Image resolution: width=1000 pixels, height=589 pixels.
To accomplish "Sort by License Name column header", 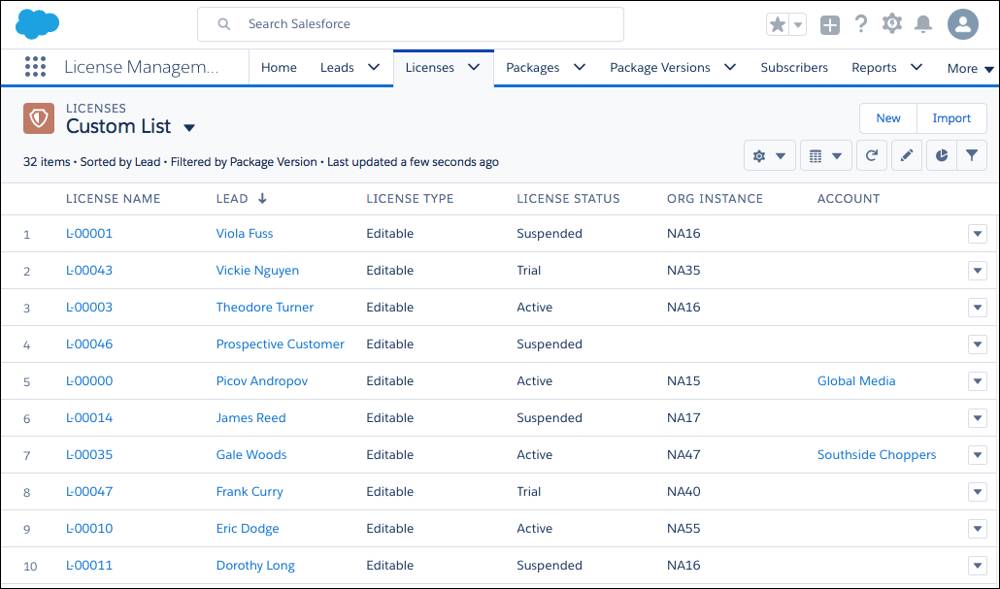I will [113, 198].
